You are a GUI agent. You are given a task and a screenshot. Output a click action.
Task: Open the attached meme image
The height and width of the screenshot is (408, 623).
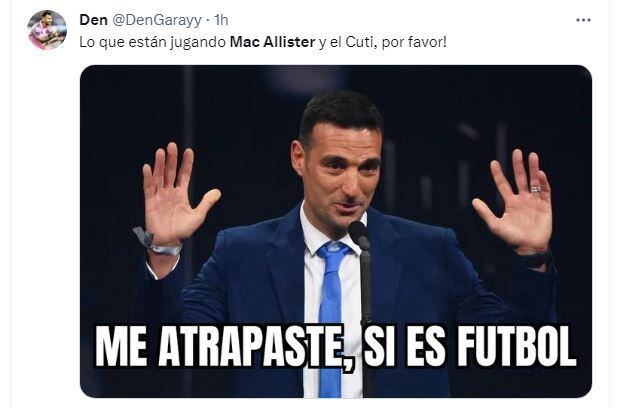click(336, 232)
